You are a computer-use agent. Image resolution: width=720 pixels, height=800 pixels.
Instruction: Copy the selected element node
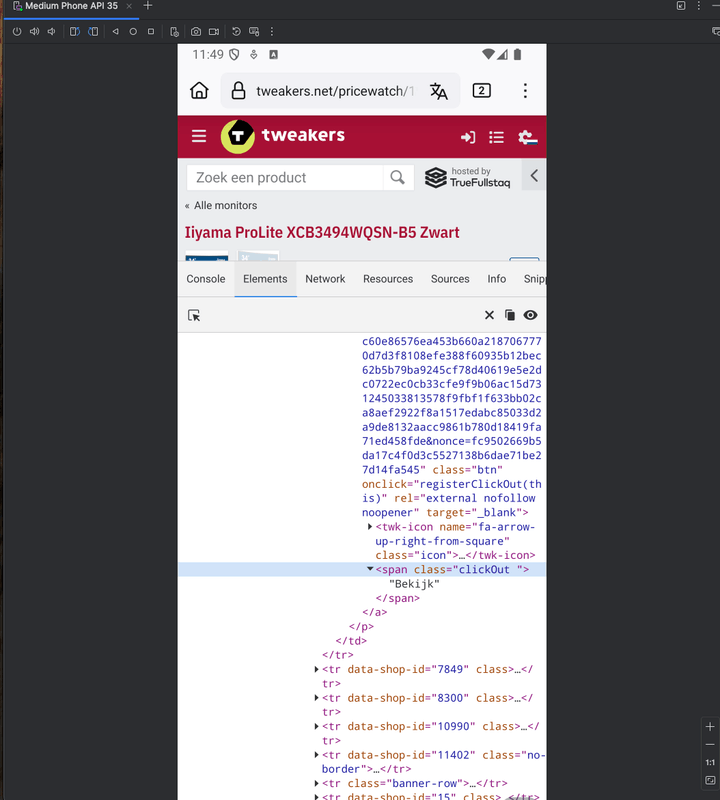510,315
